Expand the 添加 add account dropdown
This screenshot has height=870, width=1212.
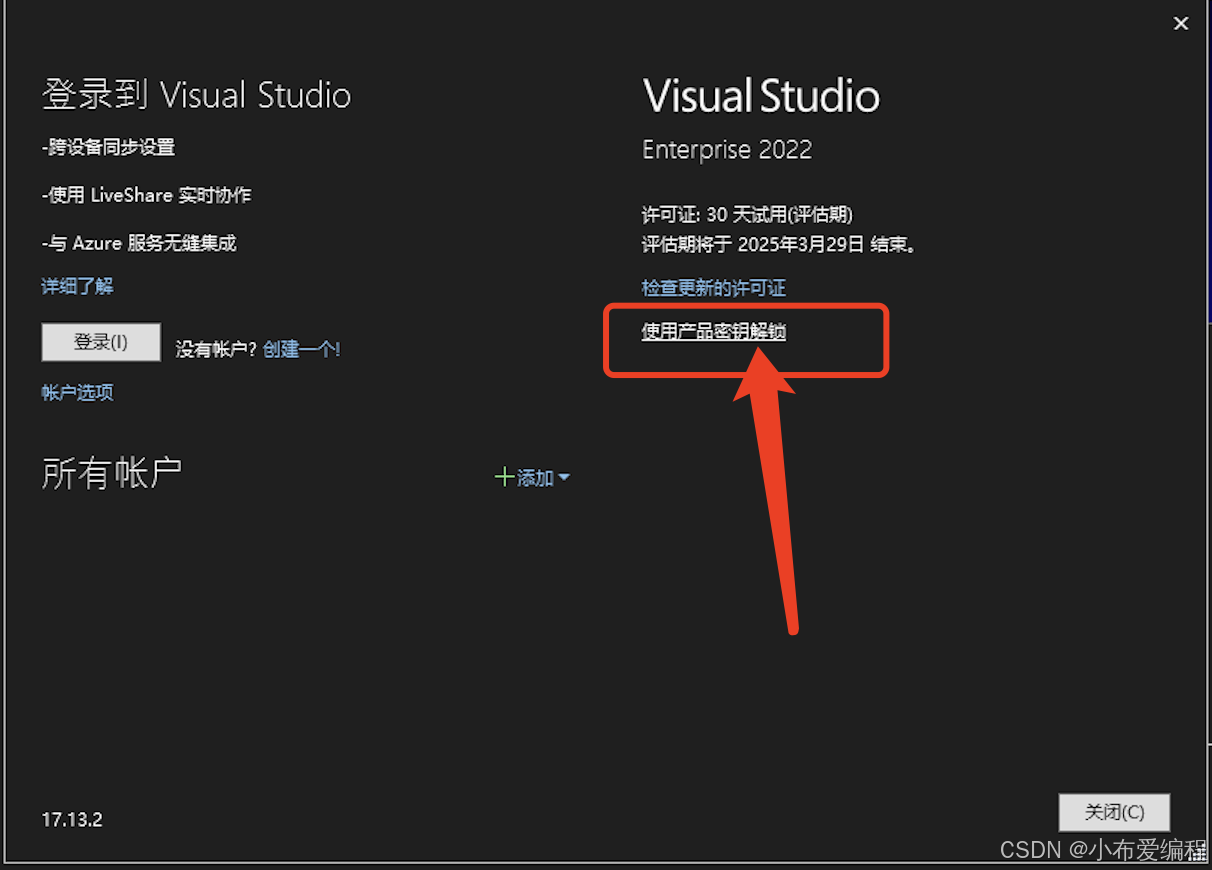(543, 478)
